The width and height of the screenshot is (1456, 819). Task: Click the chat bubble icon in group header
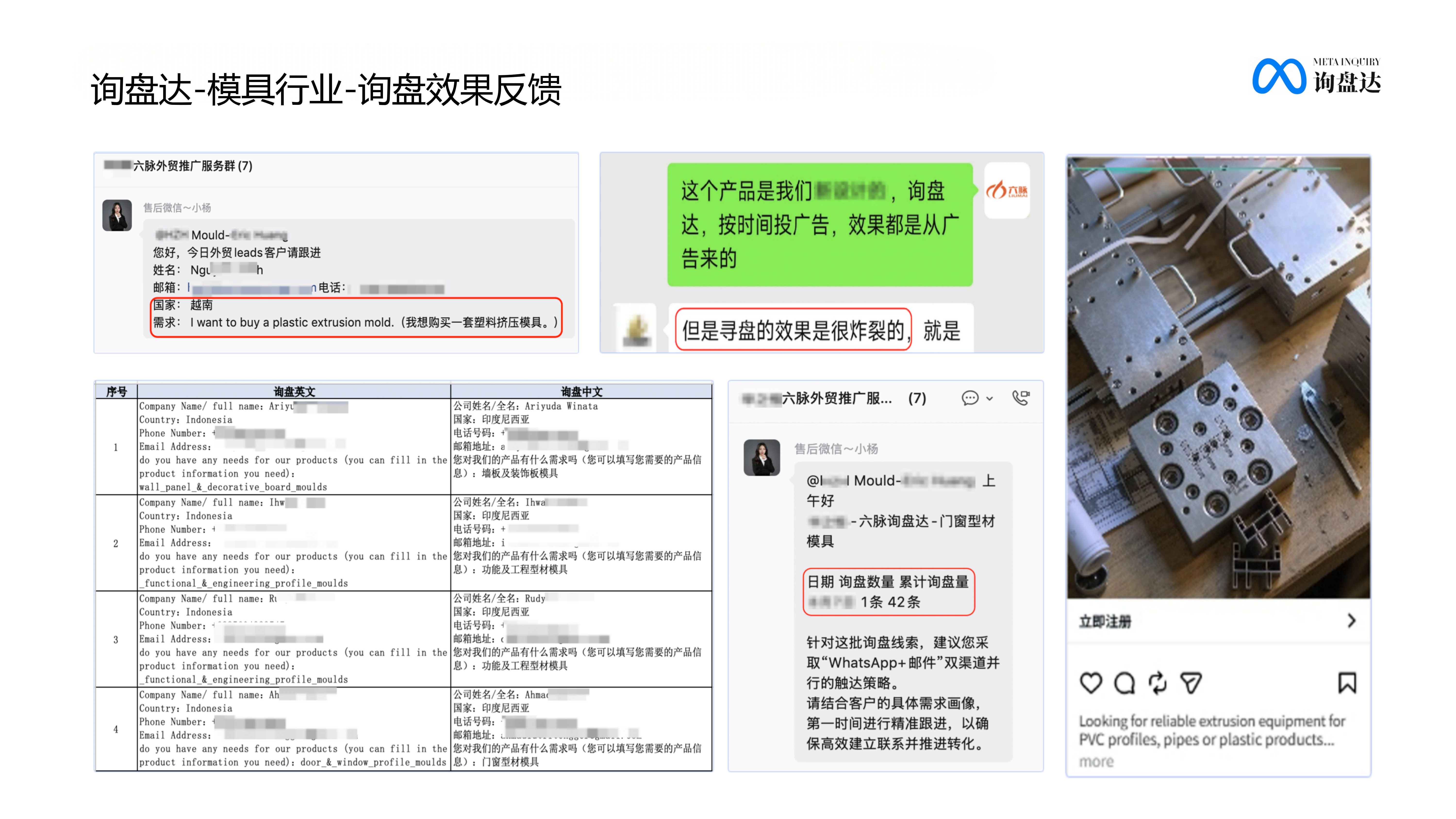(x=970, y=398)
